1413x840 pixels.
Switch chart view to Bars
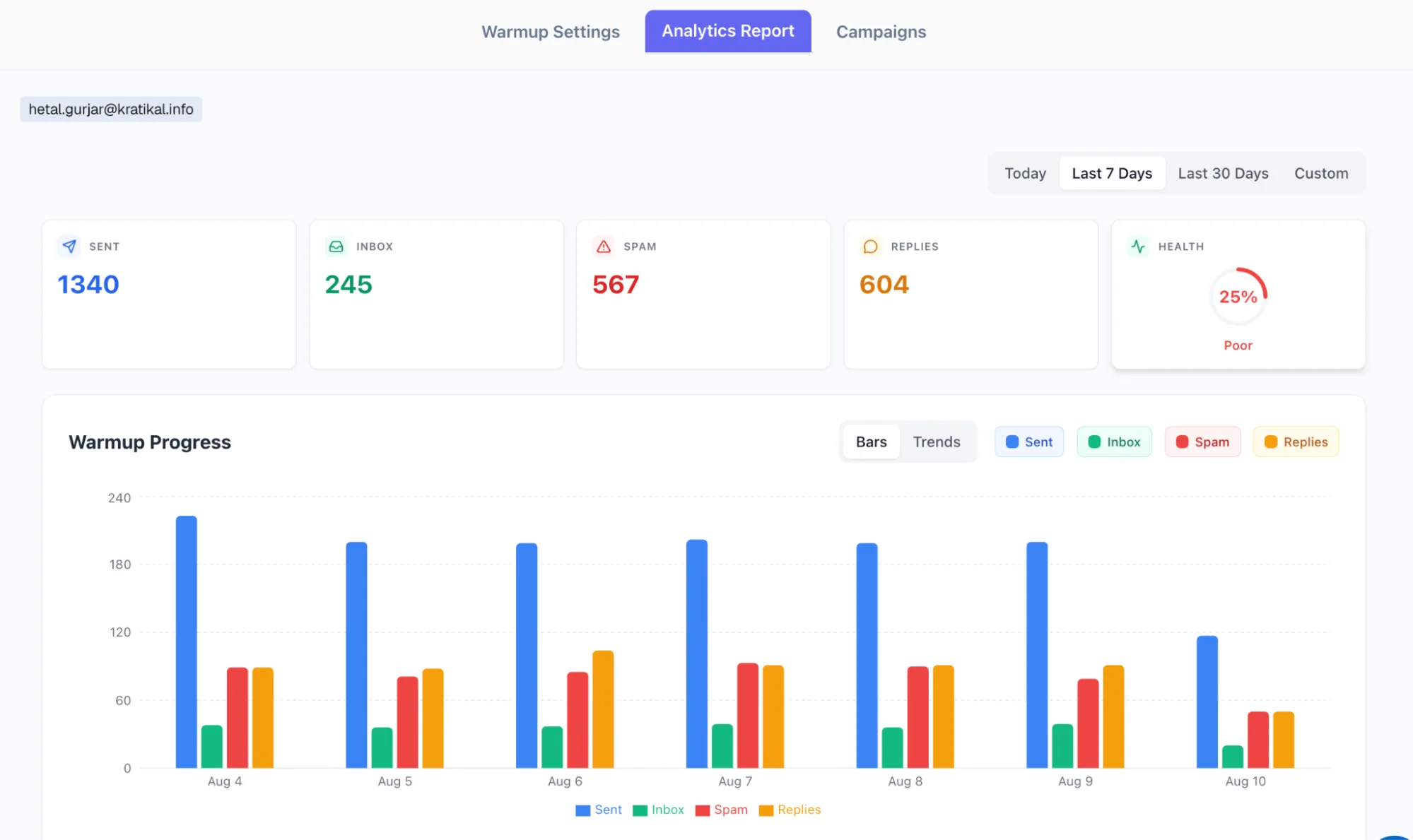tap(871, 442)
